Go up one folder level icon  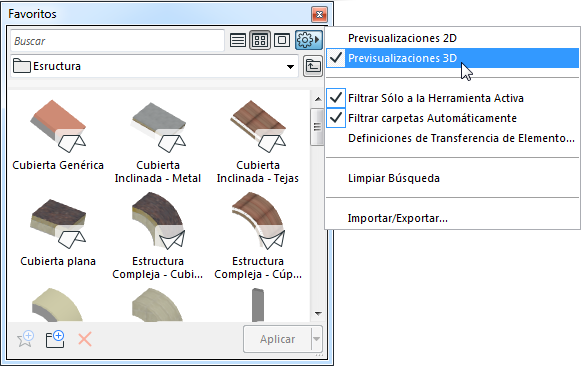(313, 66)
